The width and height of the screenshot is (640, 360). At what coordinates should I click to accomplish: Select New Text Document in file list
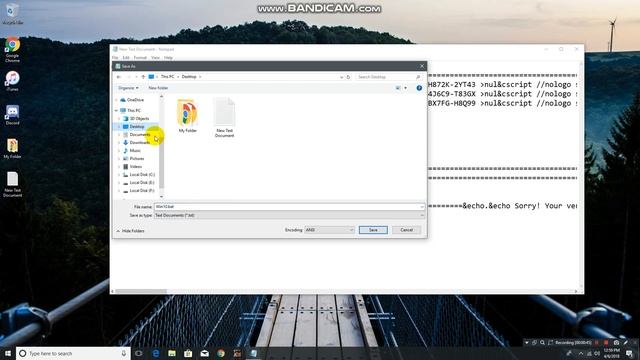(x=224, y=118)
